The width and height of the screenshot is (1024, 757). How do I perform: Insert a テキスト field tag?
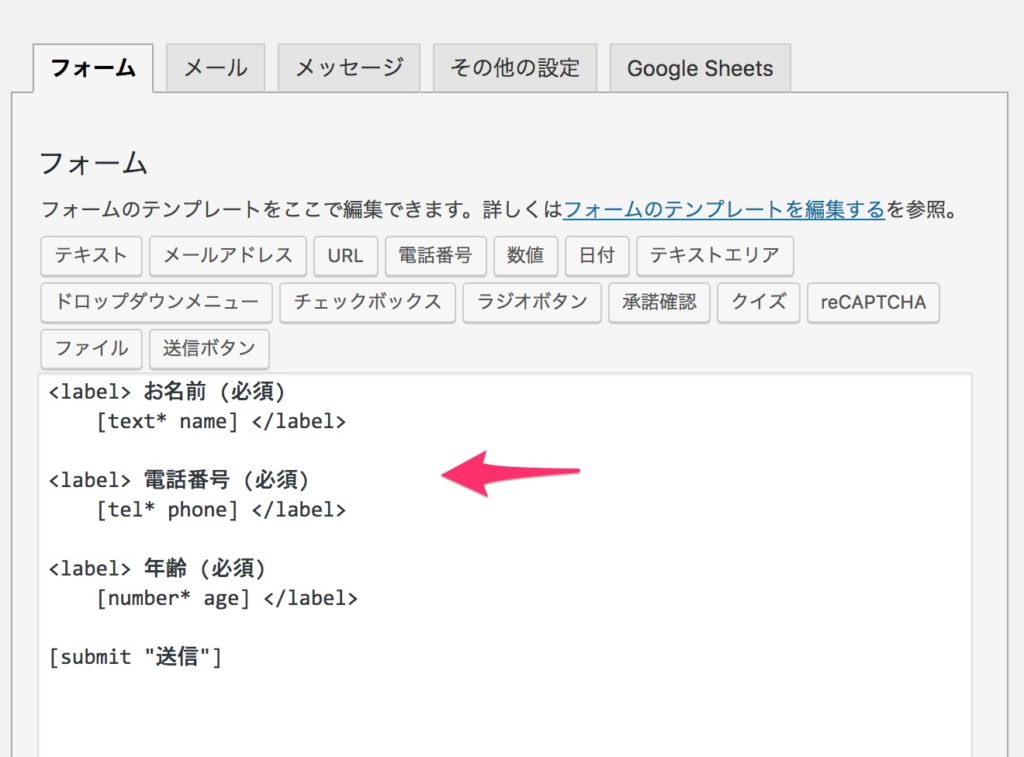point(91,255)
